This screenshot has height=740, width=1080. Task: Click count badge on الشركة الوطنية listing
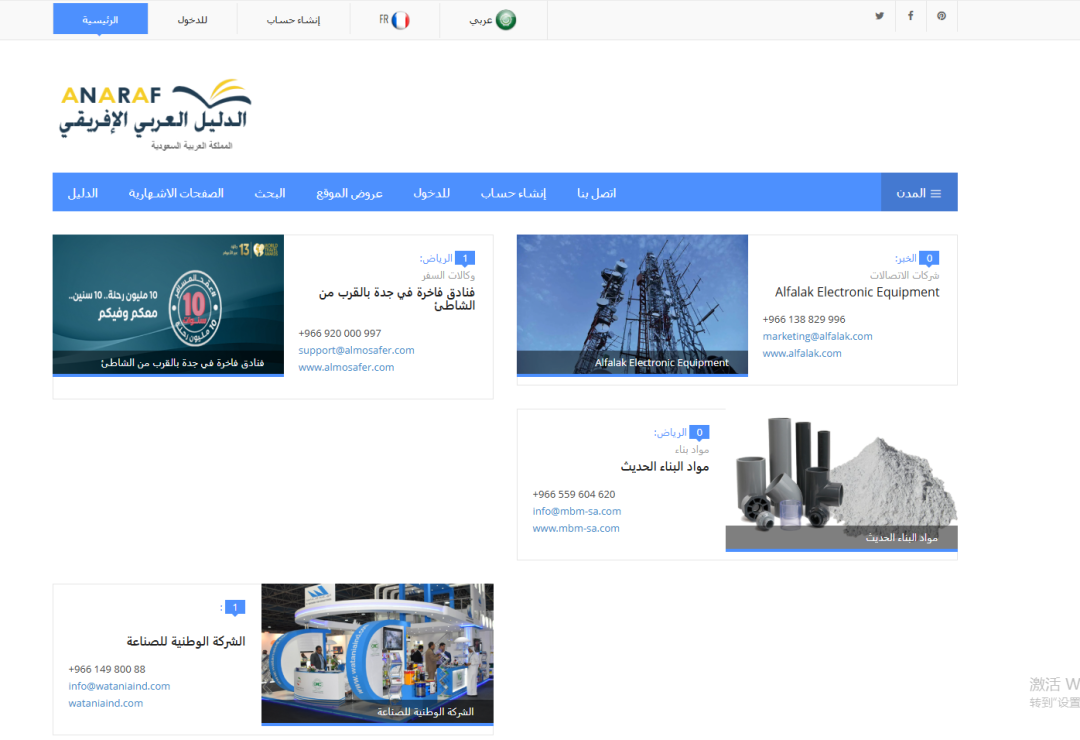click(x=235, y=608)
